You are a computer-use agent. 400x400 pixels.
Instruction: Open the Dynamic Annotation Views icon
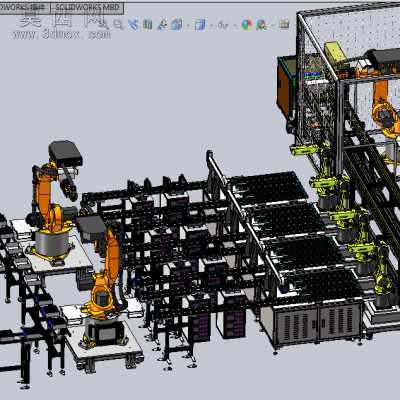[162, 24]
